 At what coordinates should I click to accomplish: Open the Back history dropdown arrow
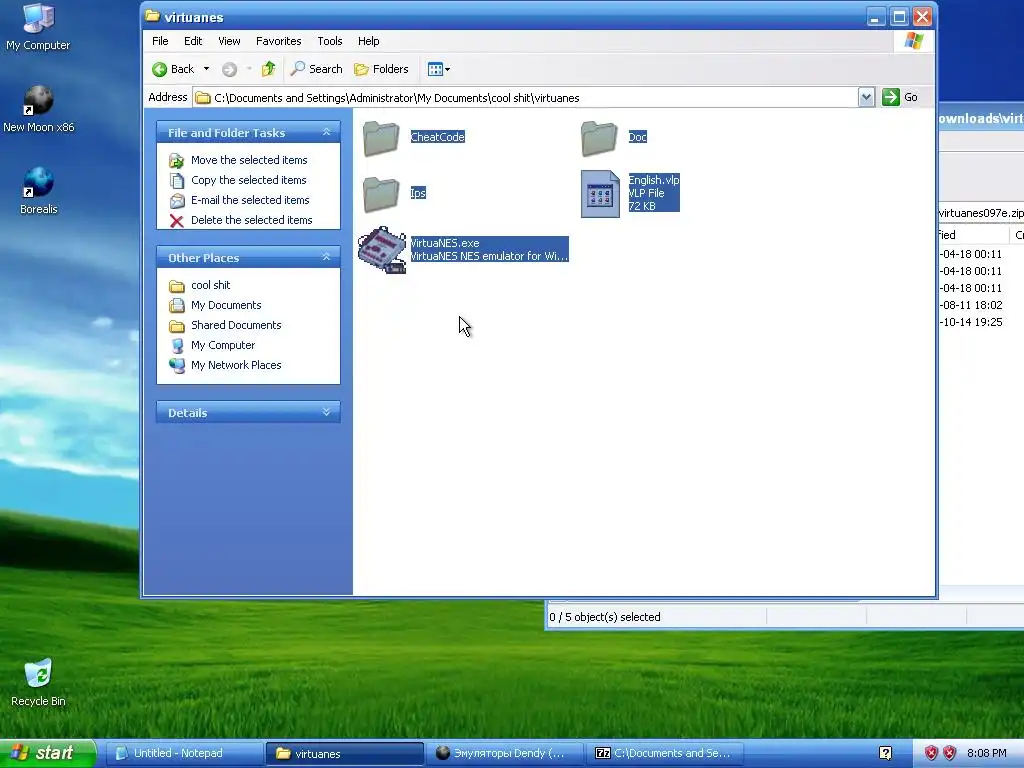pos(206,69)
